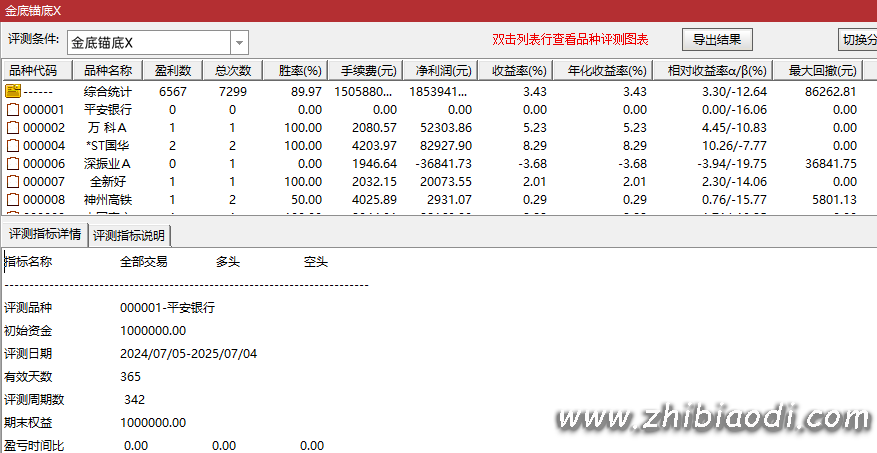
Task: Click net profit value 52303.86
Action: tap(446, 128)
